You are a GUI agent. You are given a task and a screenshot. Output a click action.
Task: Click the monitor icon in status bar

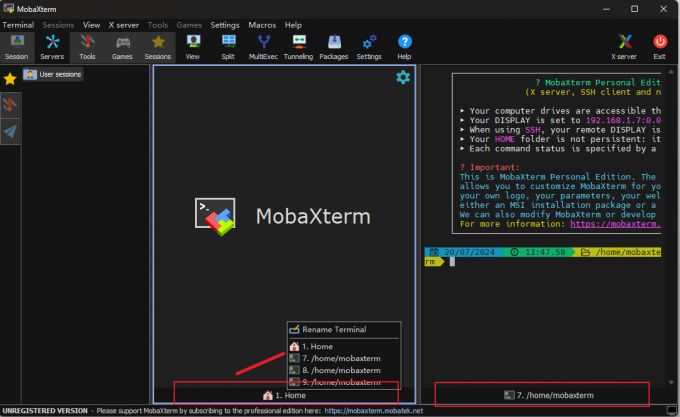[x=671, y=410]
